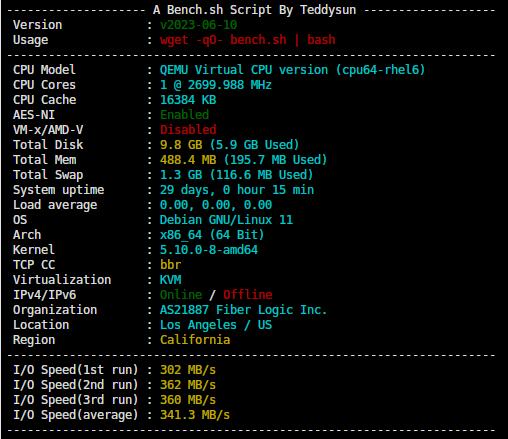Click the 'CPU Model' label

[44, 70]
